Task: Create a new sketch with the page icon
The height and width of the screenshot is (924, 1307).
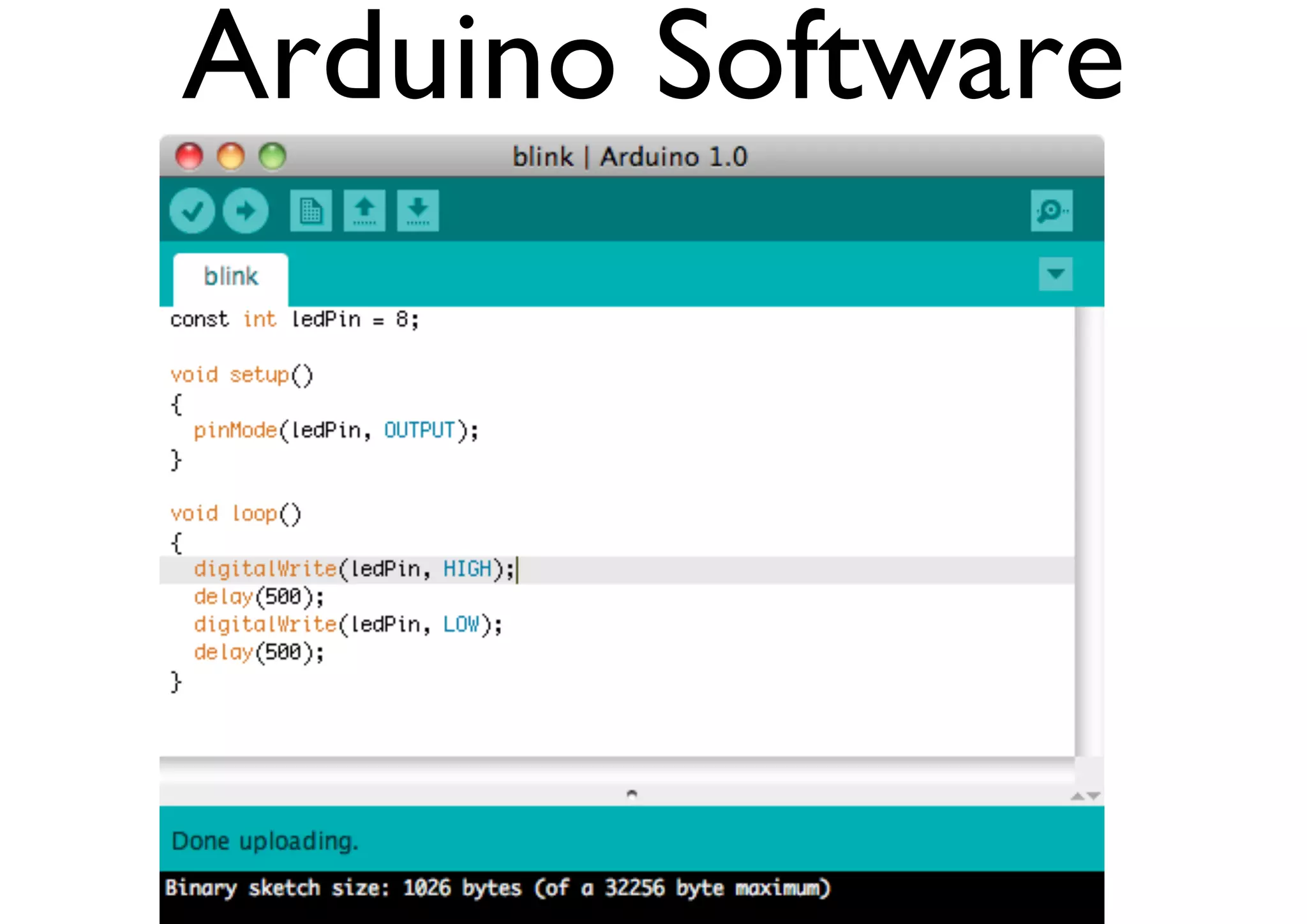Action: [x=311, y=211]
